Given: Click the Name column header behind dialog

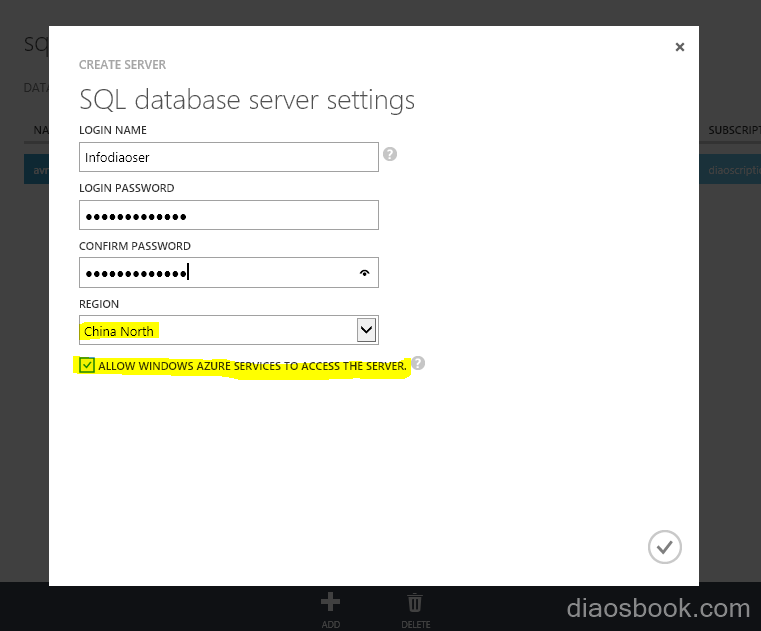Looking at the screenshot, I should pyautogui.click(x=40, y=130).
